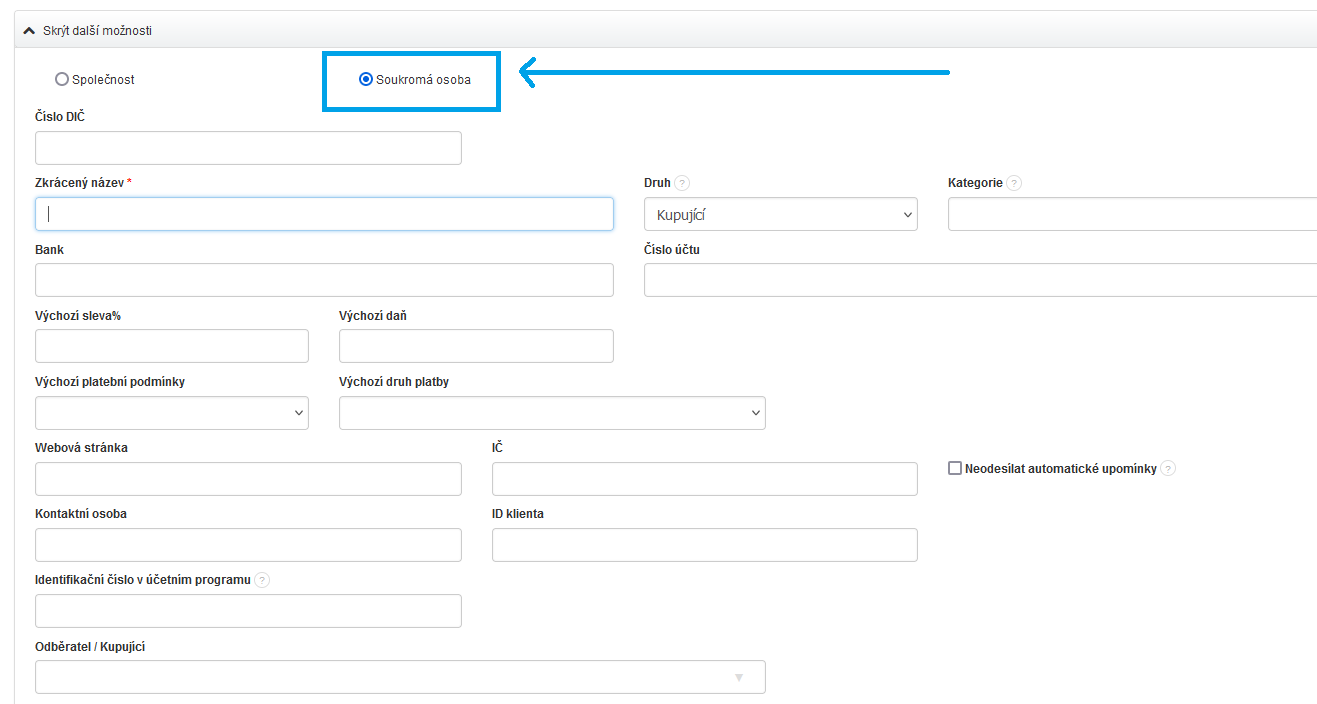
Task: Select the Společnost radio button
Action: pyautogui.click(x=62, y=79)
